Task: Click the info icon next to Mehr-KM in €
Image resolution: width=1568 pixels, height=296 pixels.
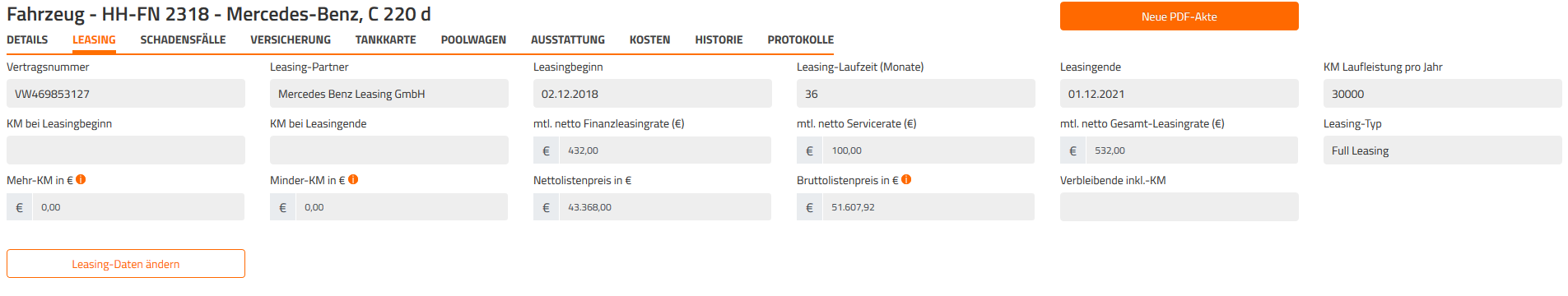Action: pos(81,179)
